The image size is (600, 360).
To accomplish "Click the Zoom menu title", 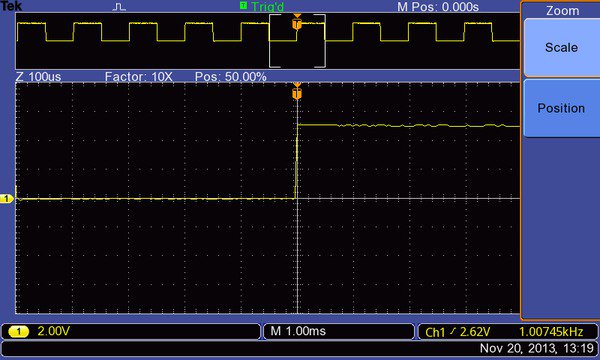I will click(562, 11).
